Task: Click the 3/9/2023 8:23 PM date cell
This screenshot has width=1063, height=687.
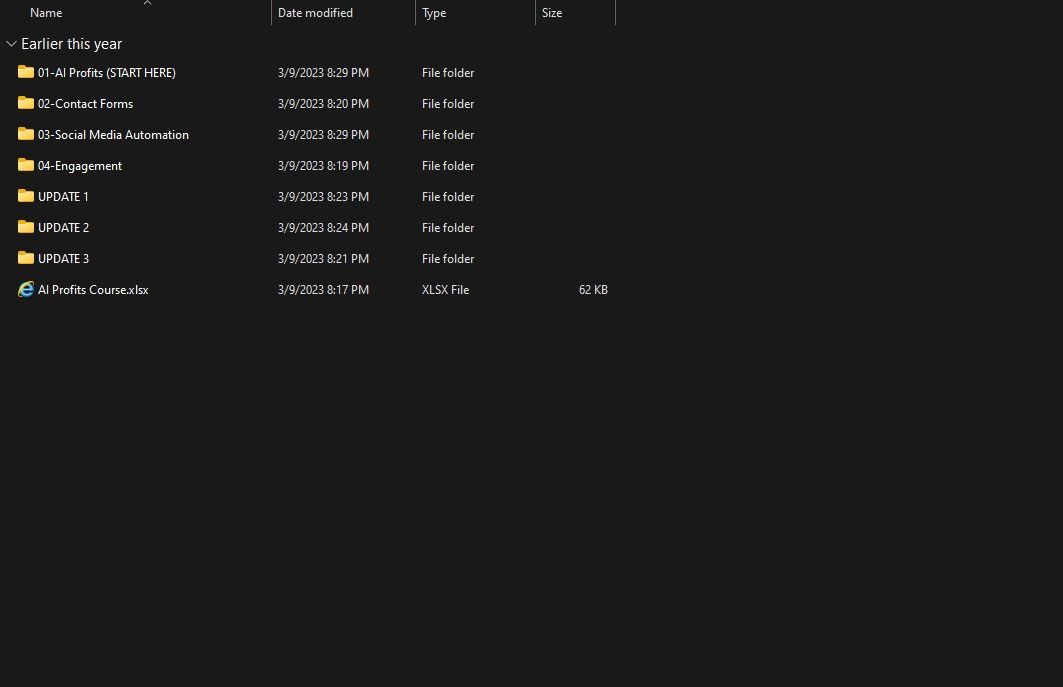Action: coord(323,197)
